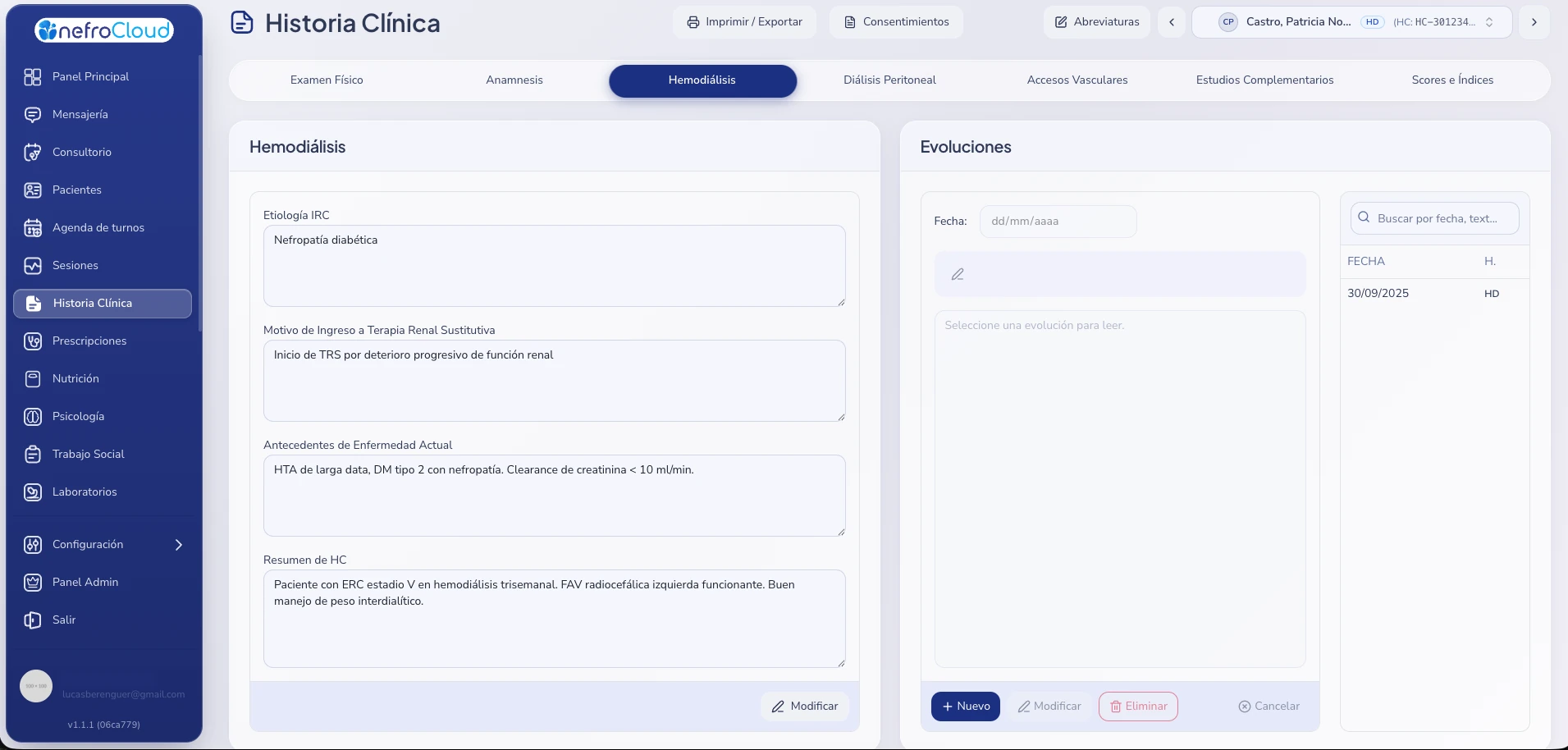Go to previous patient arrow
Screen dimensions: 1568x750
click(1172, 22)
